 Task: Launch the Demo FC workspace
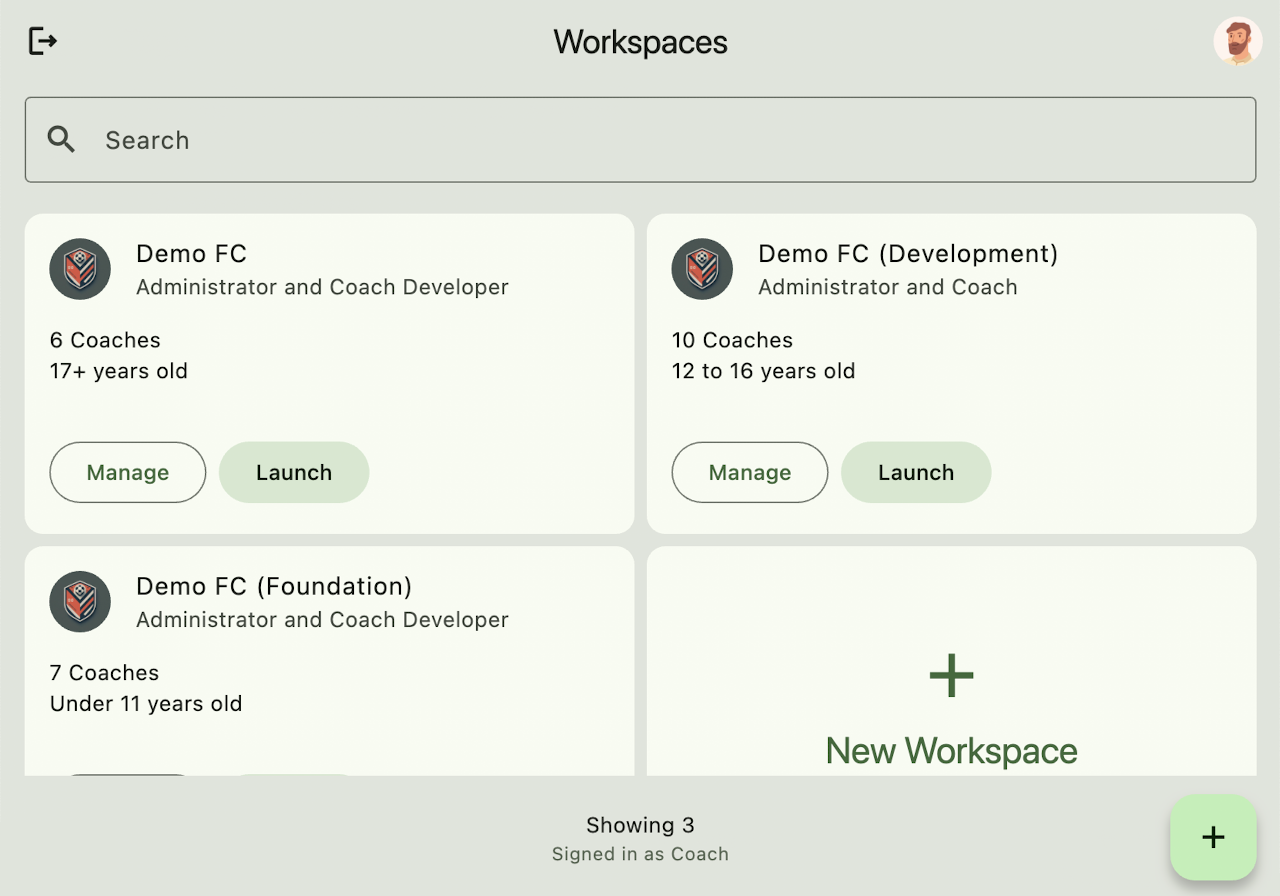coord(294,472)
